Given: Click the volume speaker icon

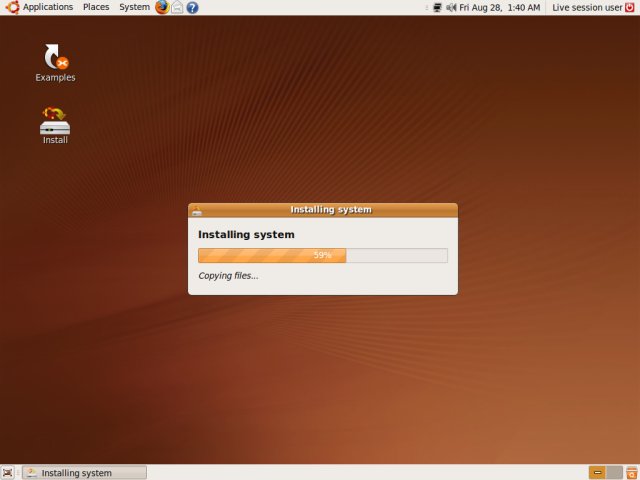Looking at the screenshot, I should 451,7.
